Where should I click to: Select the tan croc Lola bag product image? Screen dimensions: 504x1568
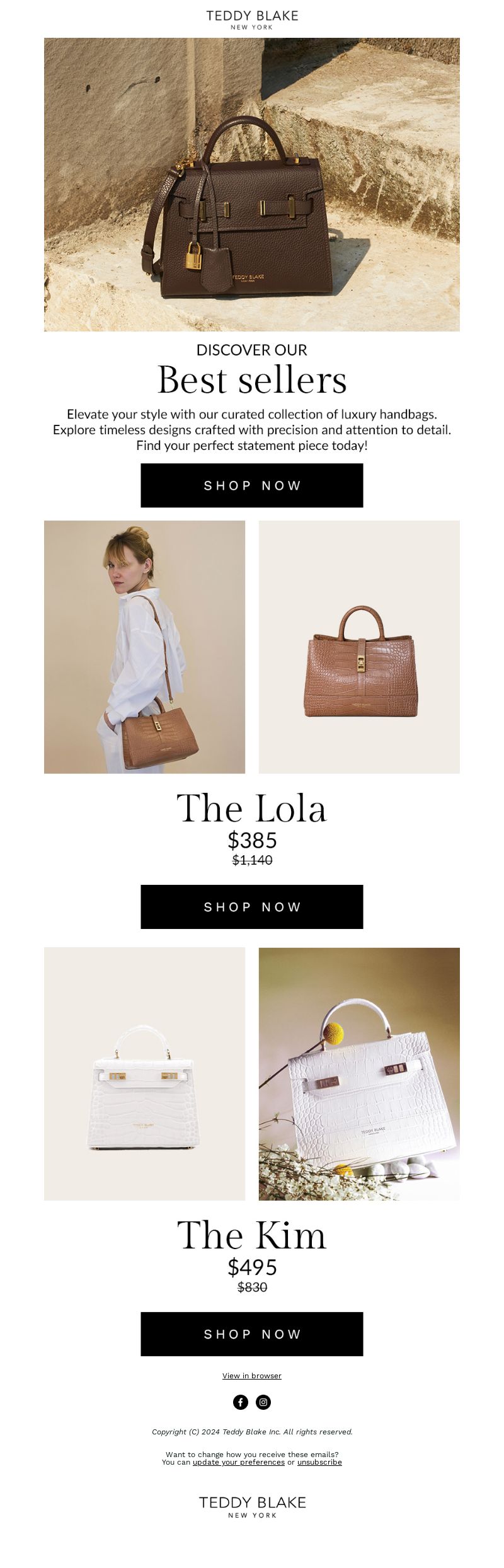coord(359,647)
